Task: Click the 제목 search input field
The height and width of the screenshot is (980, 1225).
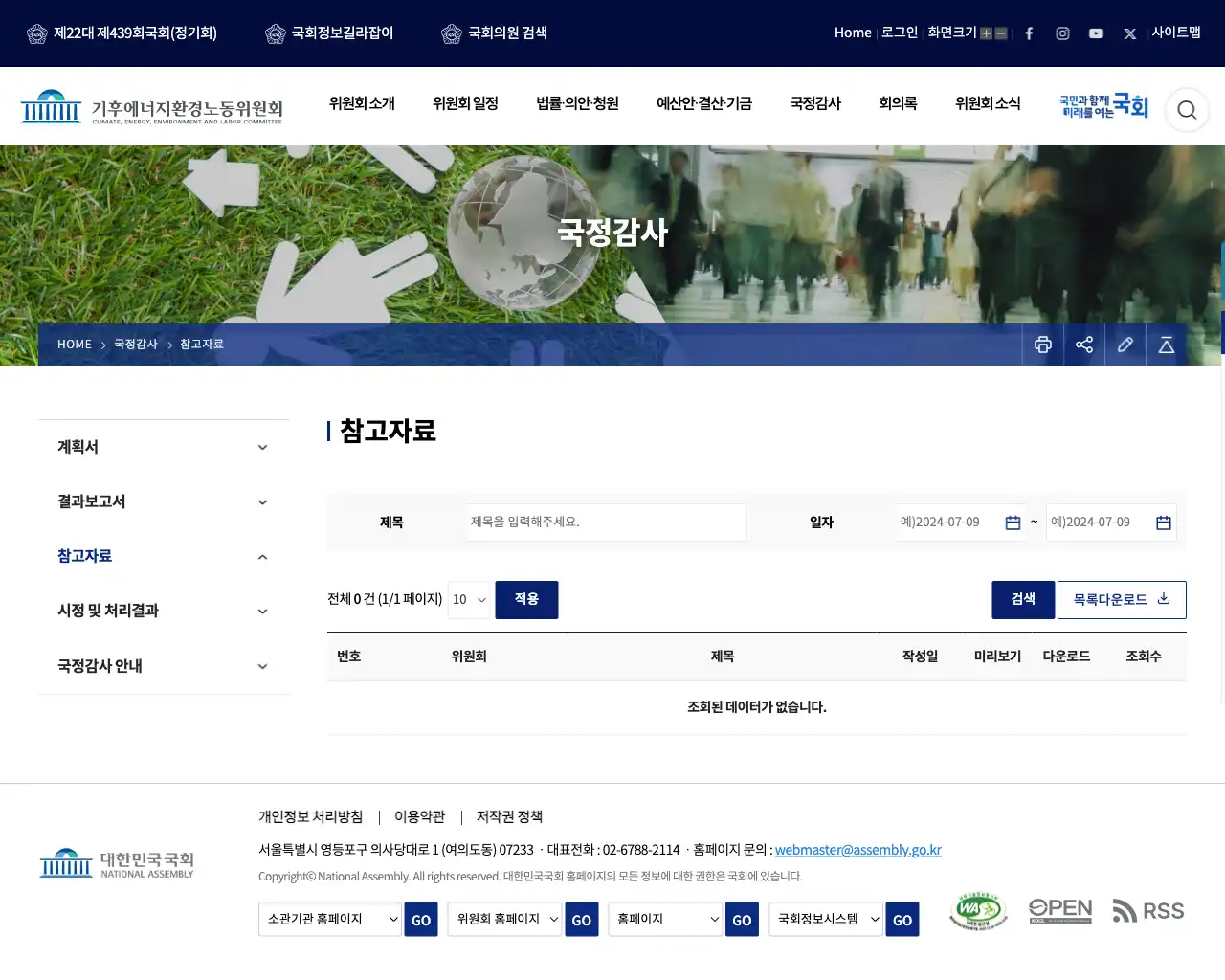Action: 607,523
